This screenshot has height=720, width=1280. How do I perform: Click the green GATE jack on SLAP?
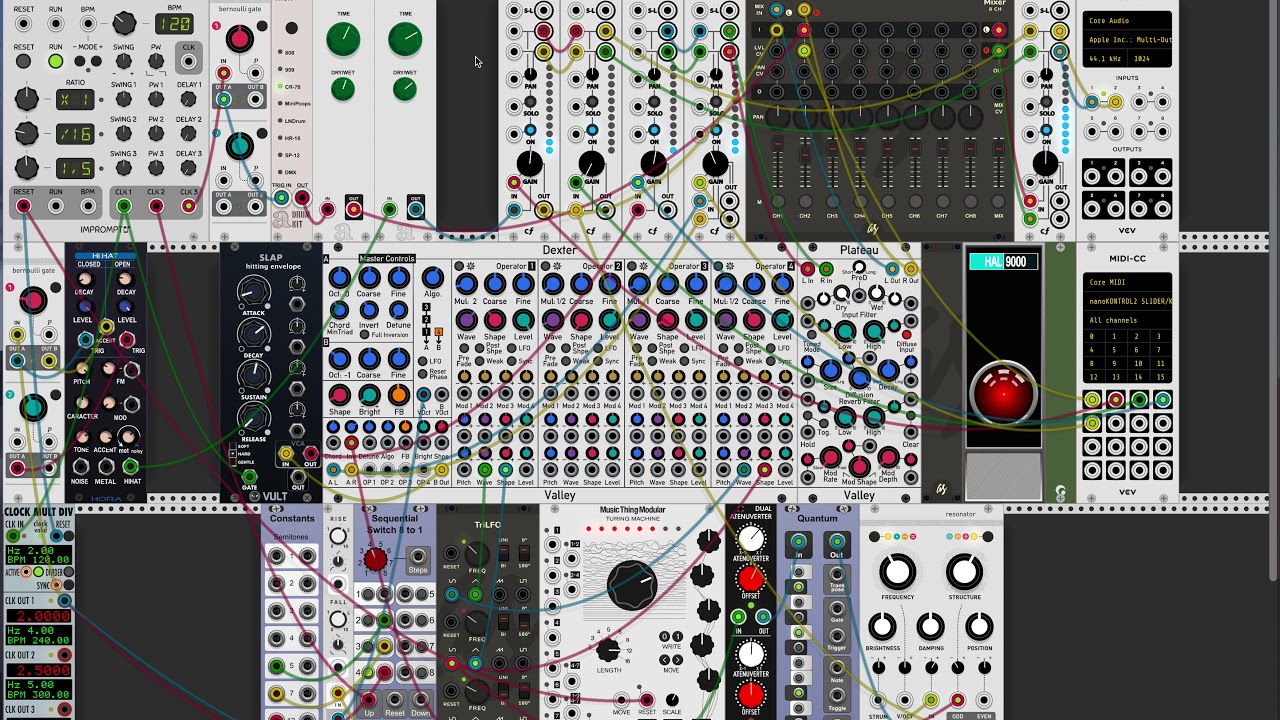[249, 478]
